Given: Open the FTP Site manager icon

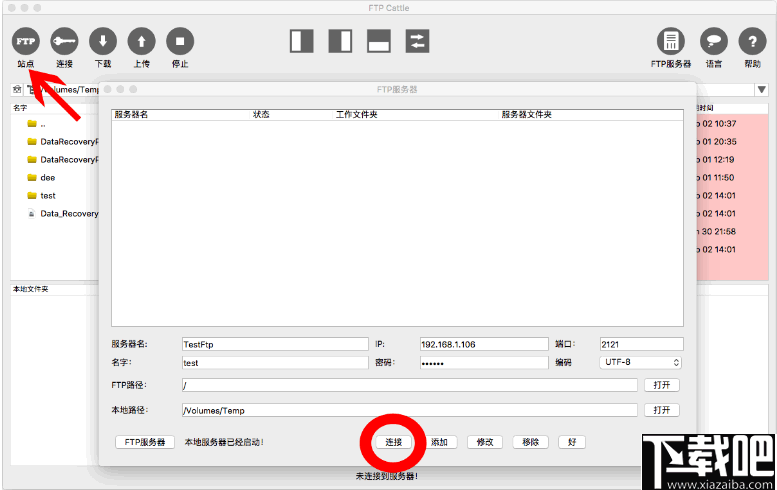Looking at the screenshot, I should 26,41.
